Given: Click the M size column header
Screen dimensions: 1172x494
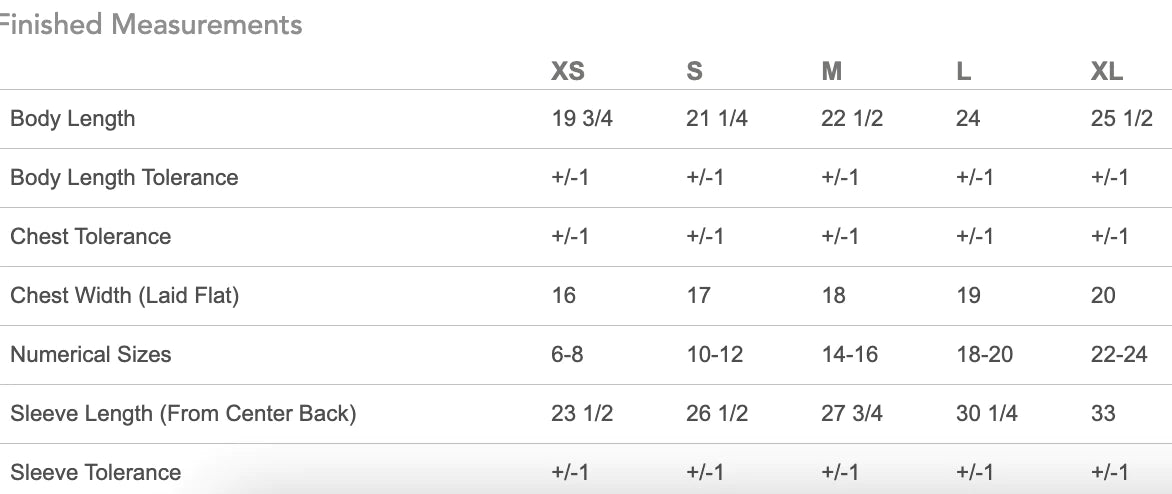Looking at the screenshot, I should pyautogui.click(x=832, y=71).
